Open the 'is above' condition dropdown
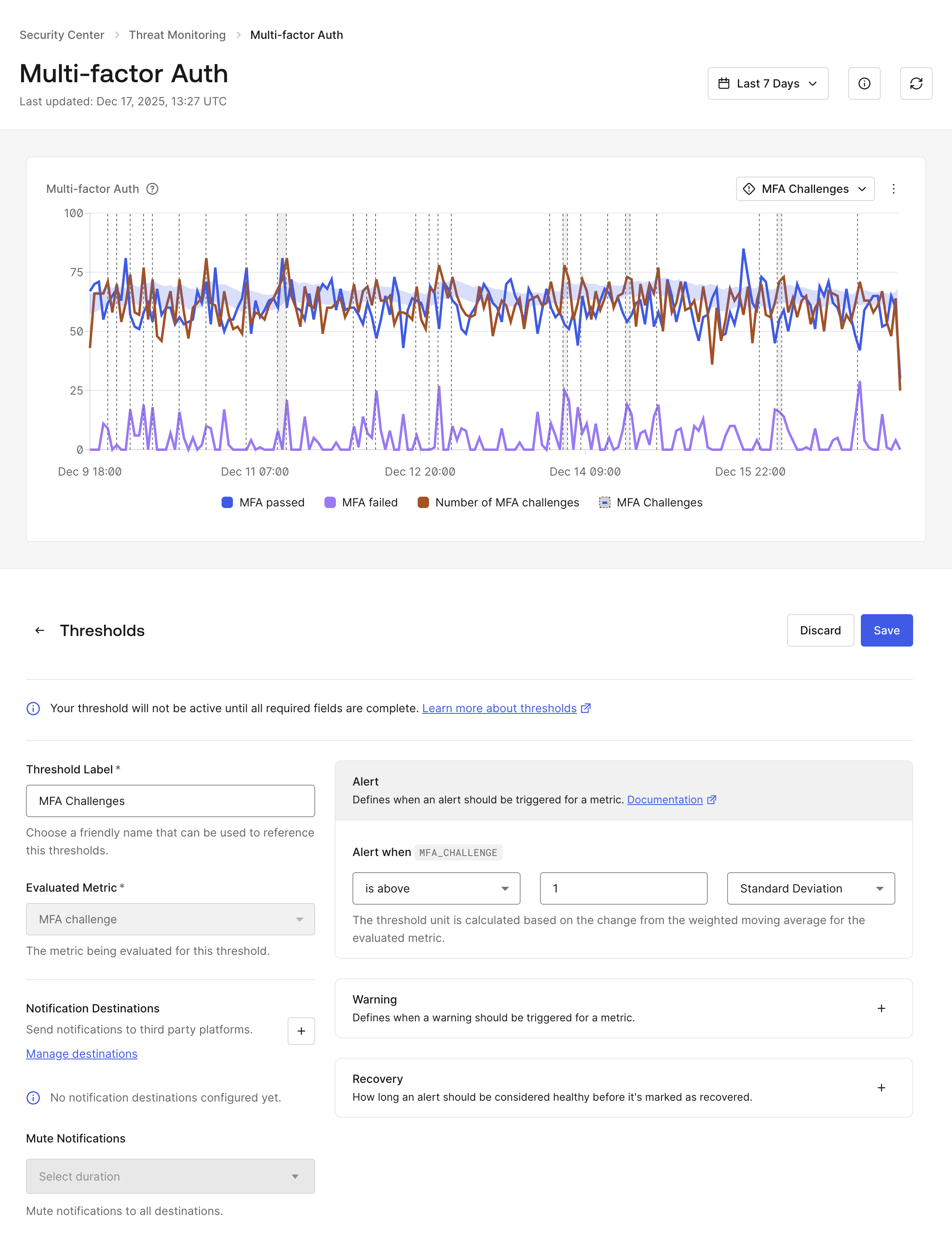 pyautogui.click(x=436, y=888)
